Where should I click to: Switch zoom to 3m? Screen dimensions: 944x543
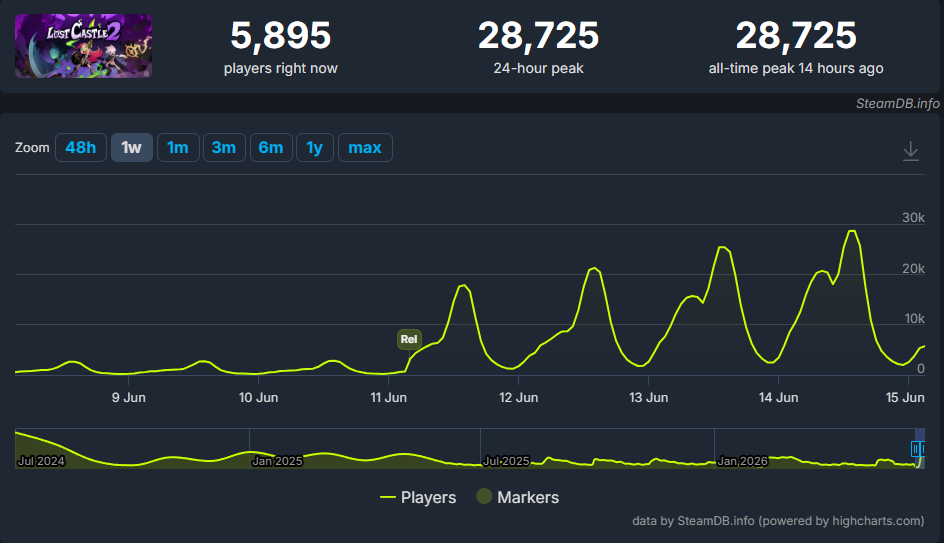[x=224, y=147]
